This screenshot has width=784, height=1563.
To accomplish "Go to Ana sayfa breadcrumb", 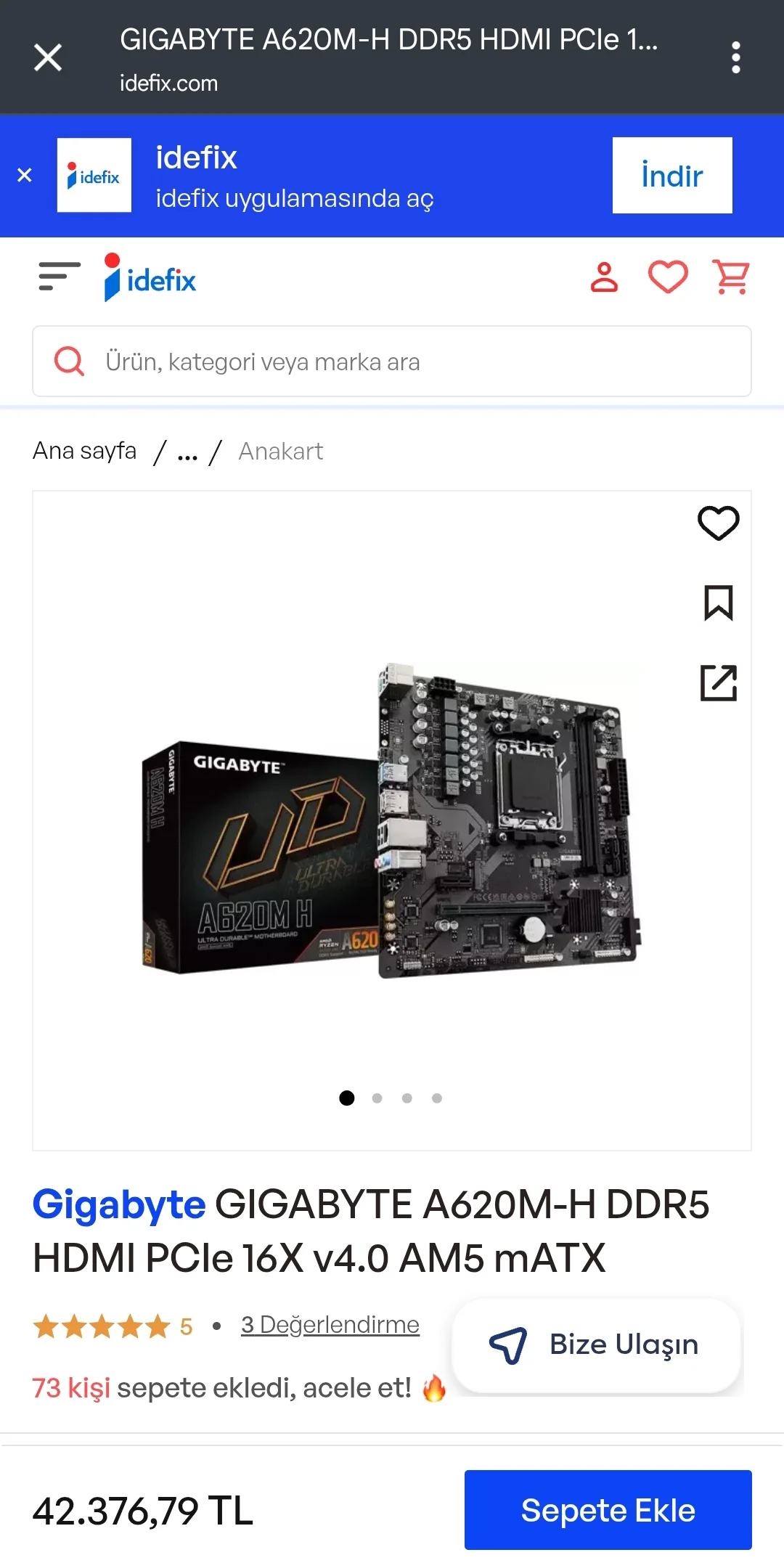I will pyautogui.click(x=84, y=451).
